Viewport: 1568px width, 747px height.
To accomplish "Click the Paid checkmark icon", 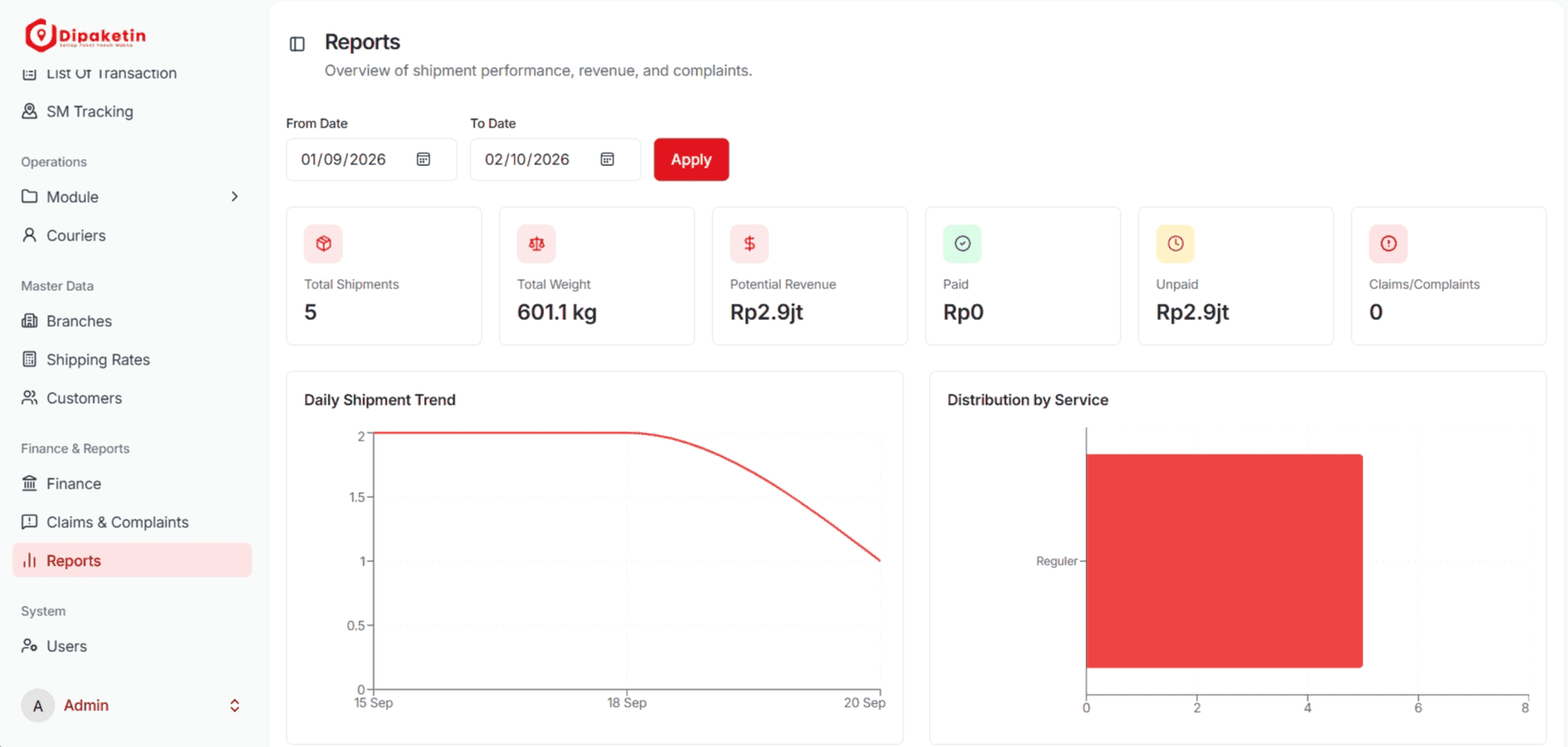I will click(x=962, y=244).
